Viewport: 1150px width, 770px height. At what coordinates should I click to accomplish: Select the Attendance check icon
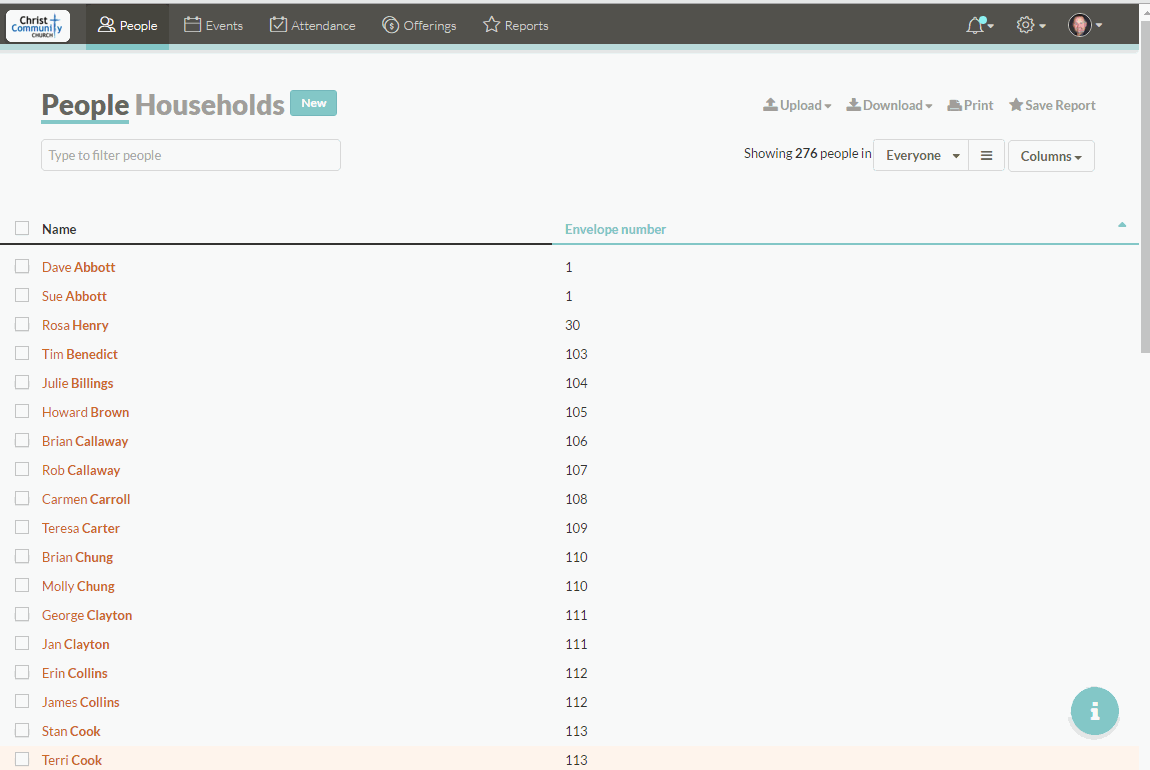277,25
